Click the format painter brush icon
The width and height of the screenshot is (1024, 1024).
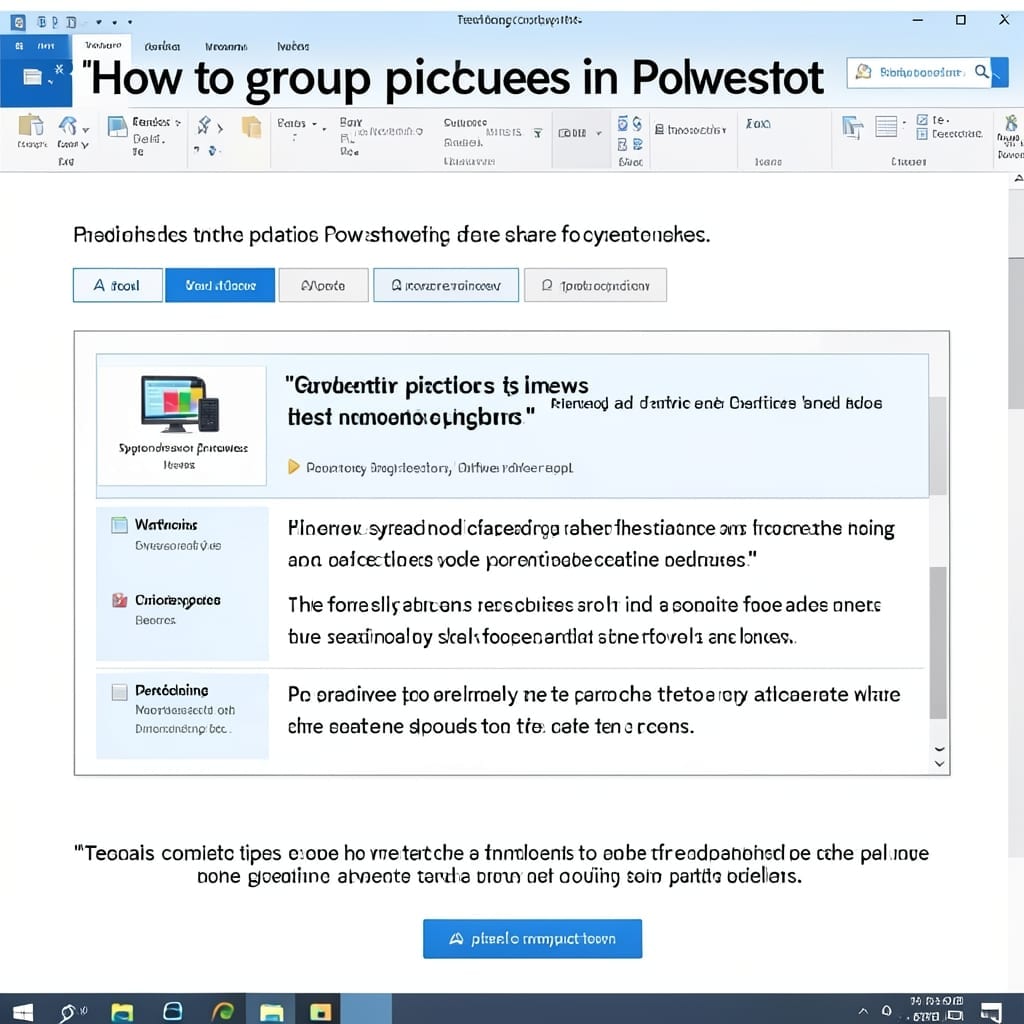pos(204,124)
